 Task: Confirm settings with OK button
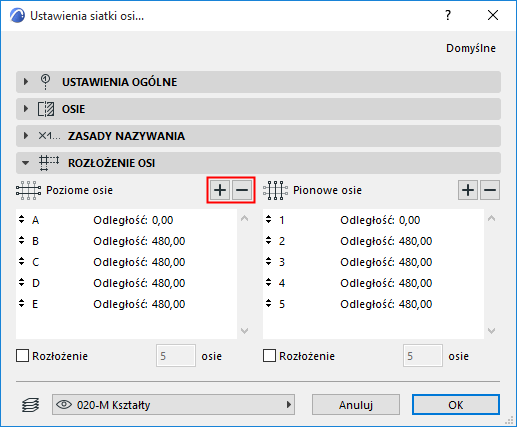(456, 405)
